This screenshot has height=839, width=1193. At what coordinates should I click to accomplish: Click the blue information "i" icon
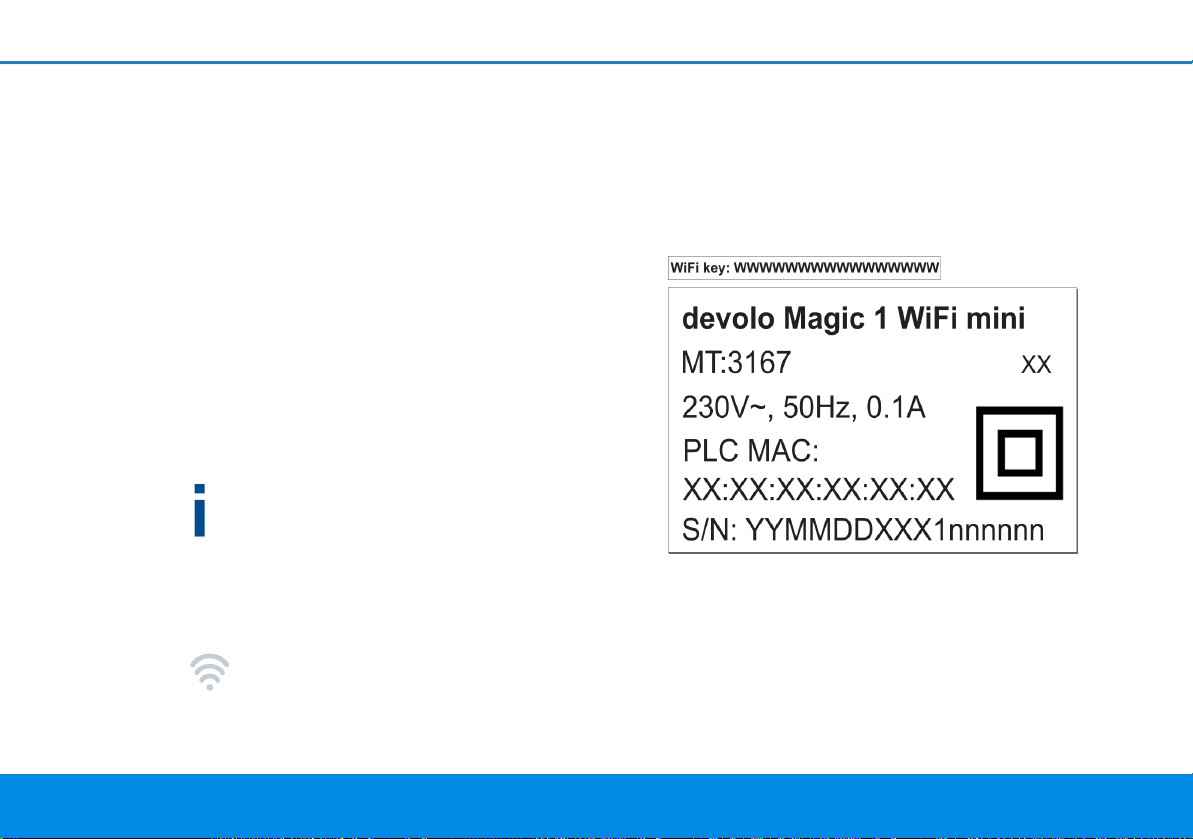coord(199,510)
